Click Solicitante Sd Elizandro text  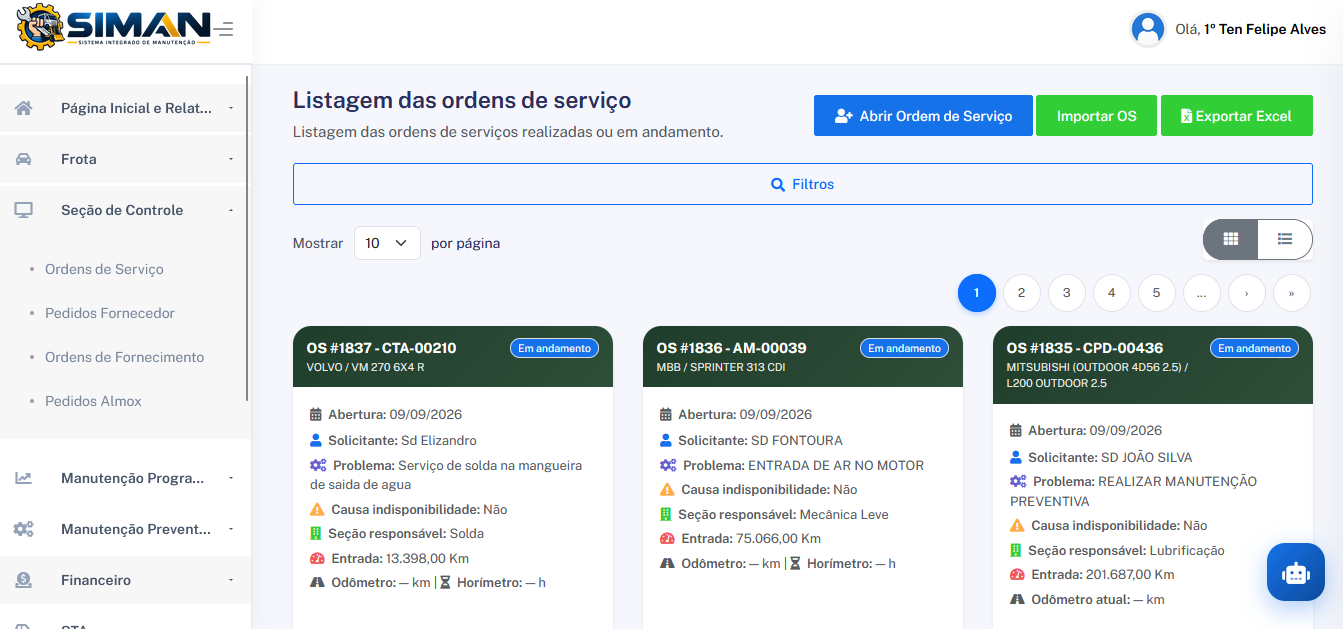point(402,440)
